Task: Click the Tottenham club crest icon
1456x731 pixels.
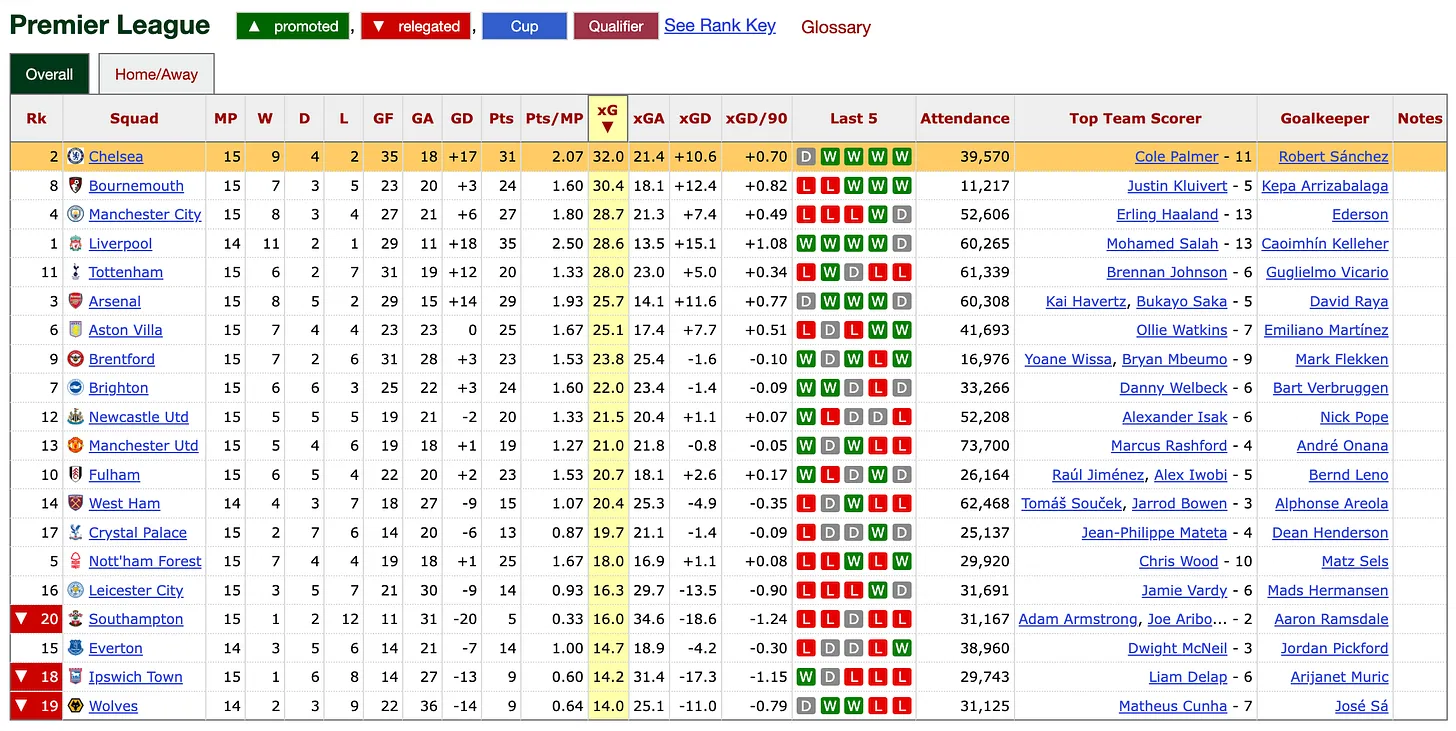Action: pyautogui.click(x=75, y=272)
